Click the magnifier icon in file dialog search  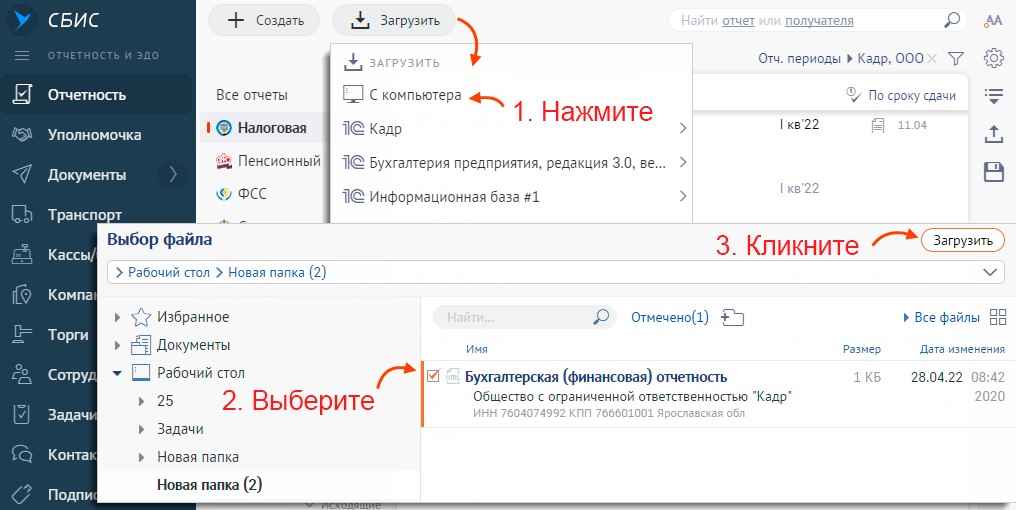601,318
